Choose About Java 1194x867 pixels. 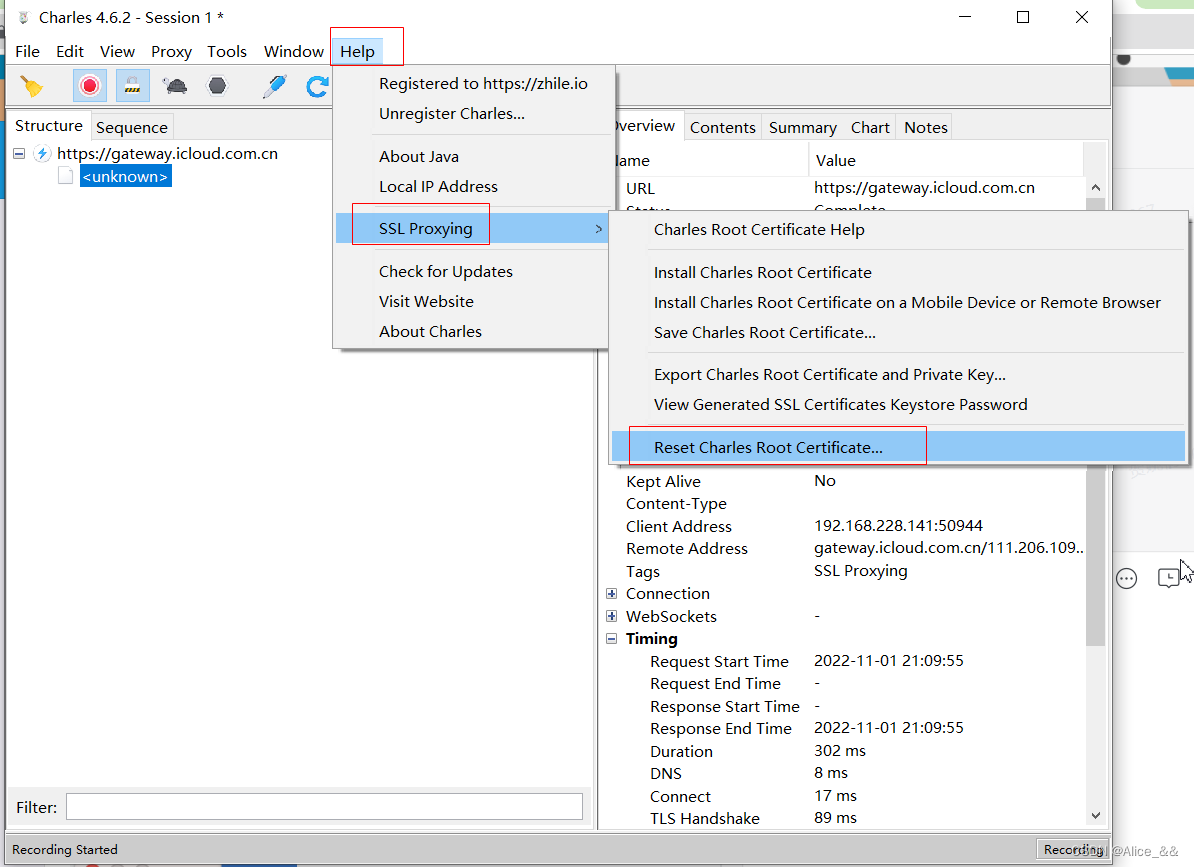419,157
